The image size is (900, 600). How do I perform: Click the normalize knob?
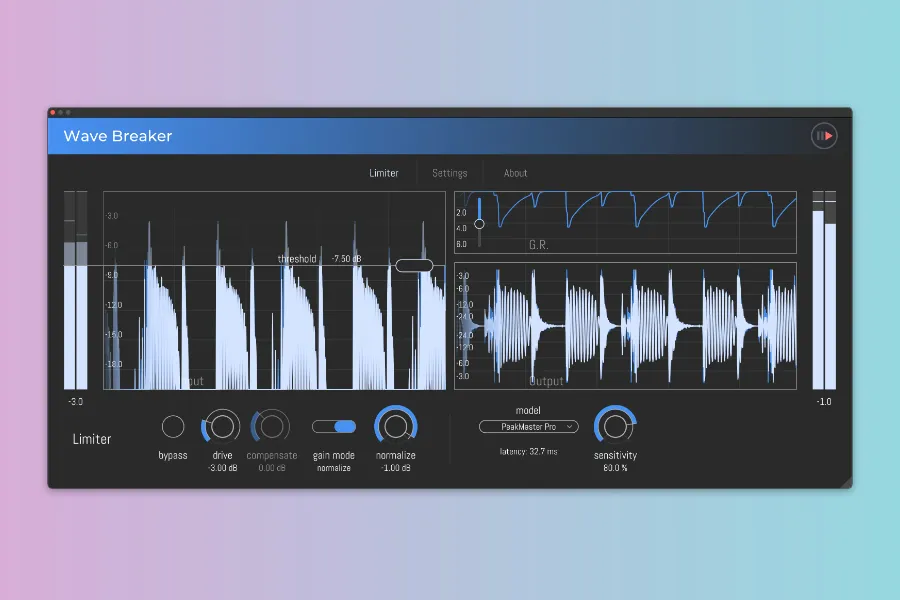[x=396, y=427]
